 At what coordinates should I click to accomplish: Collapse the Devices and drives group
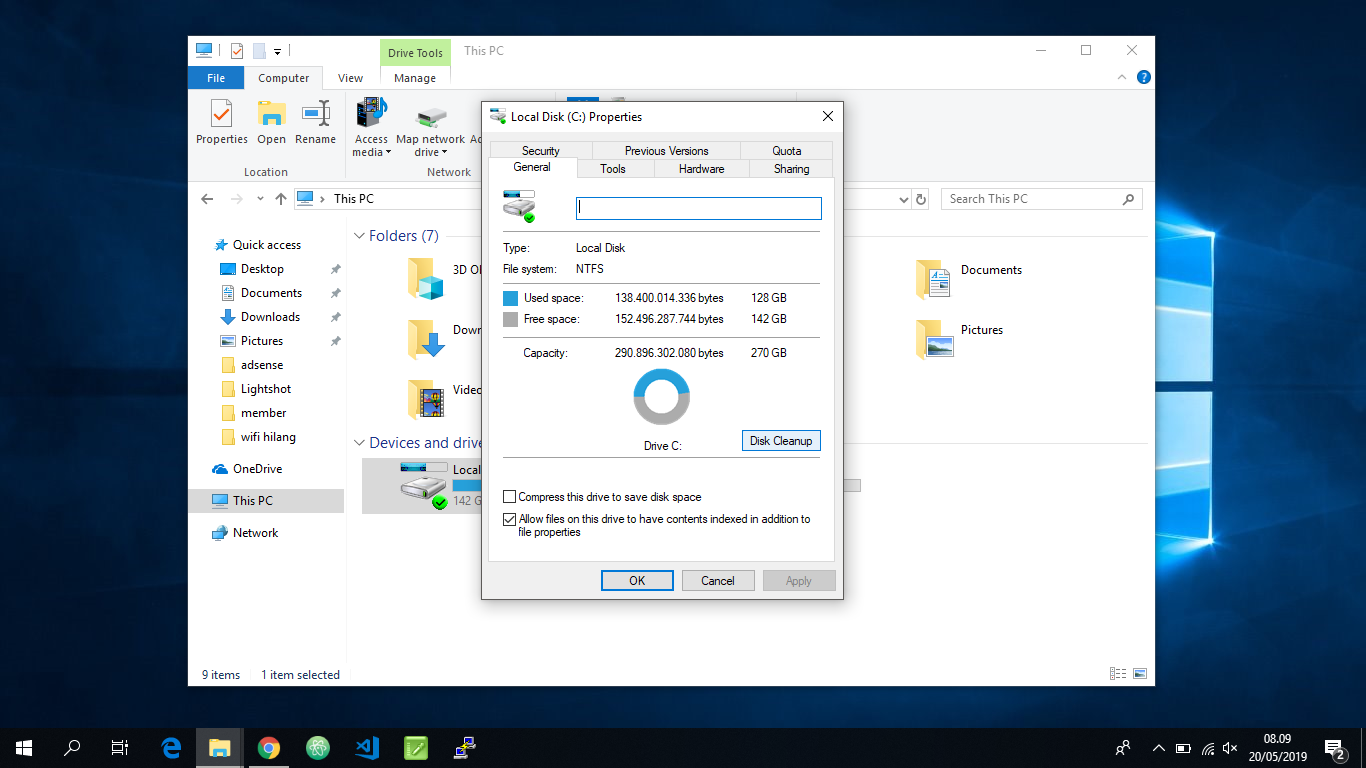pyautogui.click(x=359, y=442)
